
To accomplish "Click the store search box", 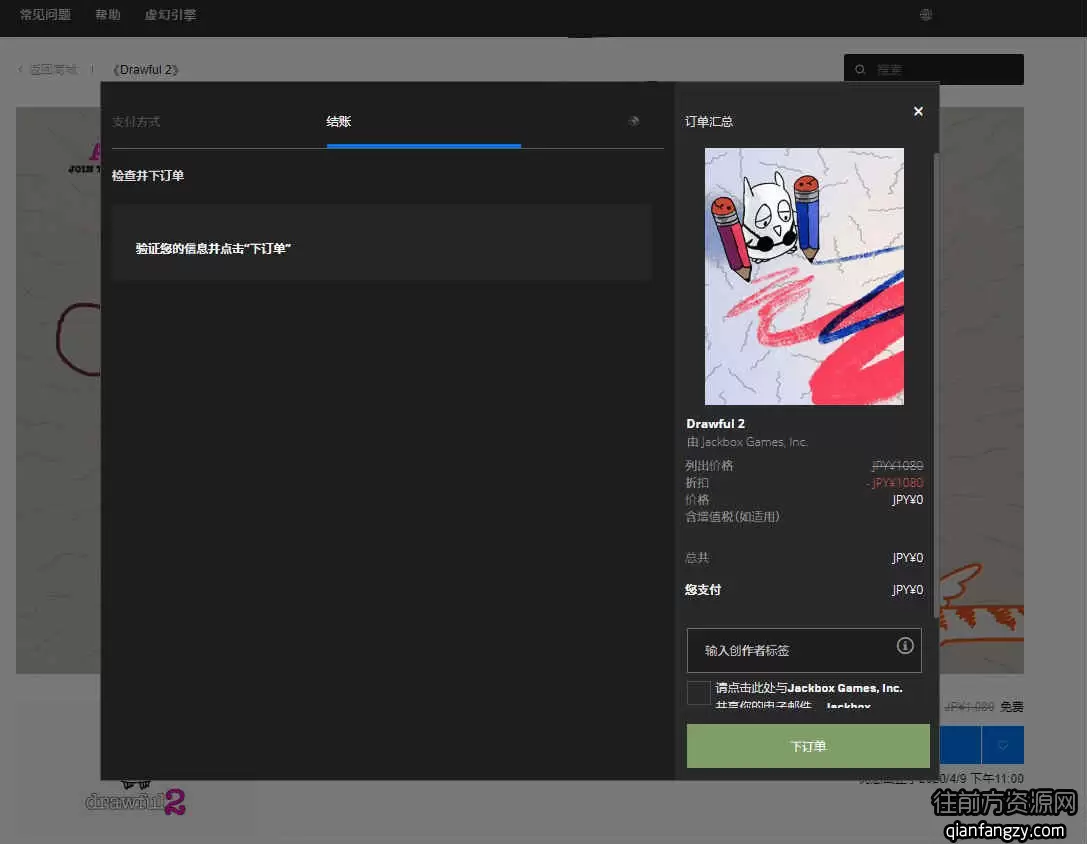I will click(934, 69).
